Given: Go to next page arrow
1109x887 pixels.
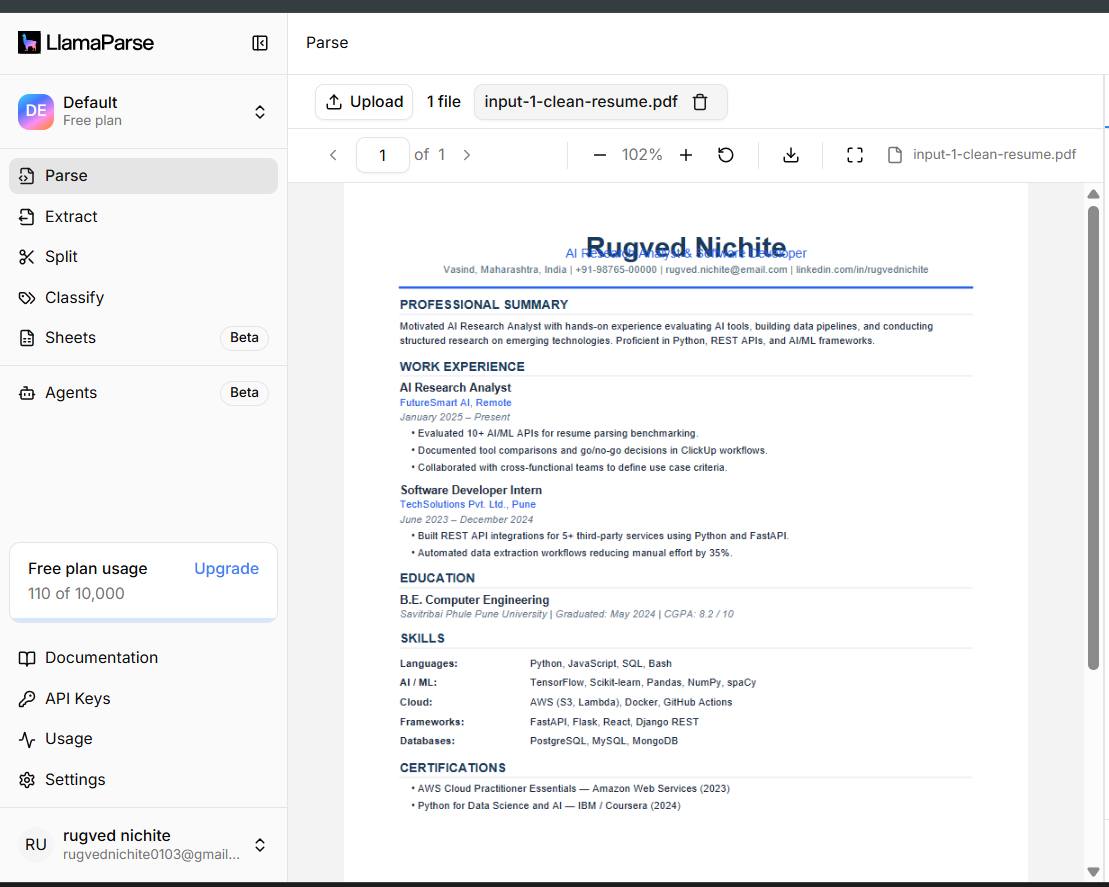Looking at the screenshot, I should (467, 155).
